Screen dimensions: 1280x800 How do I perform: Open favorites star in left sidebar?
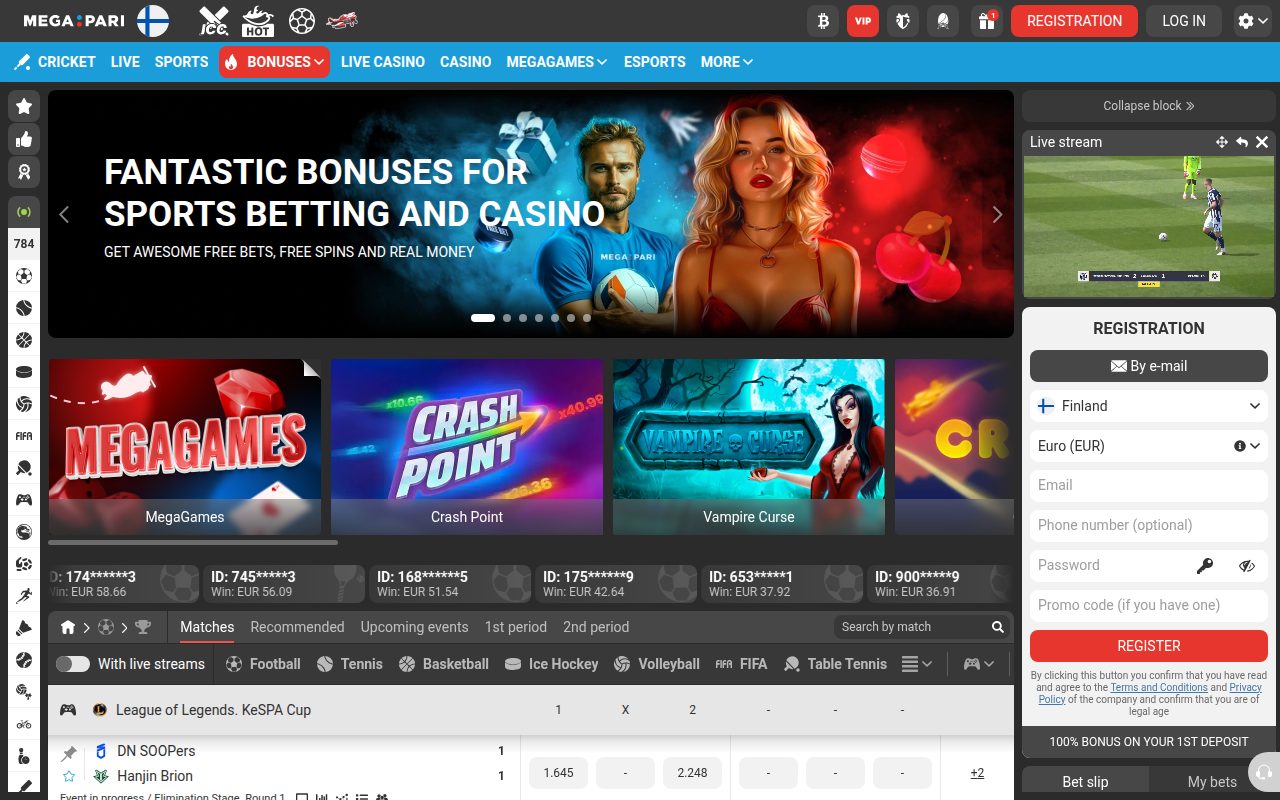(24, 106)
